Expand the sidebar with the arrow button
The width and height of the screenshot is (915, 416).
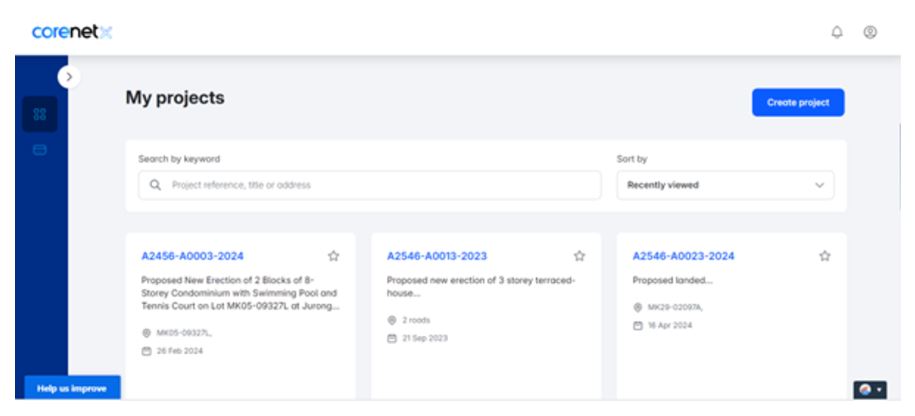point(69,76)
